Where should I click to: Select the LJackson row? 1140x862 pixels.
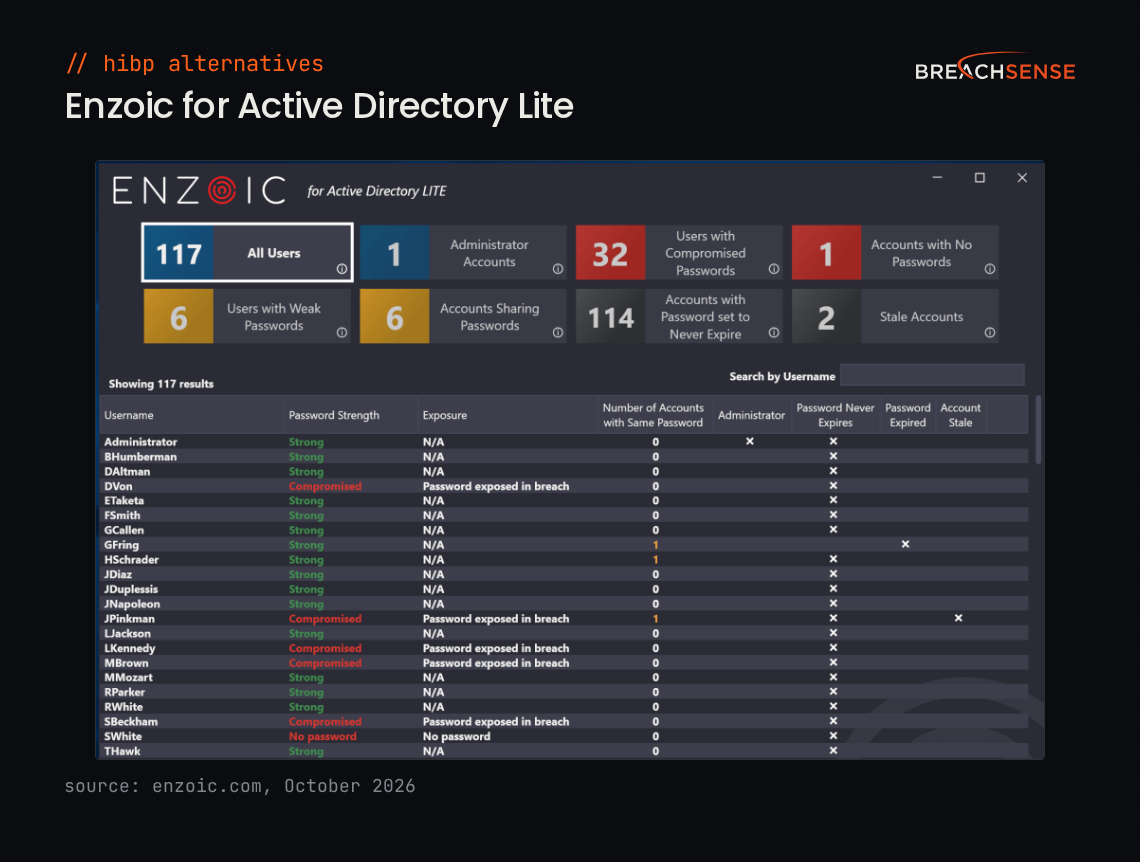563,633
